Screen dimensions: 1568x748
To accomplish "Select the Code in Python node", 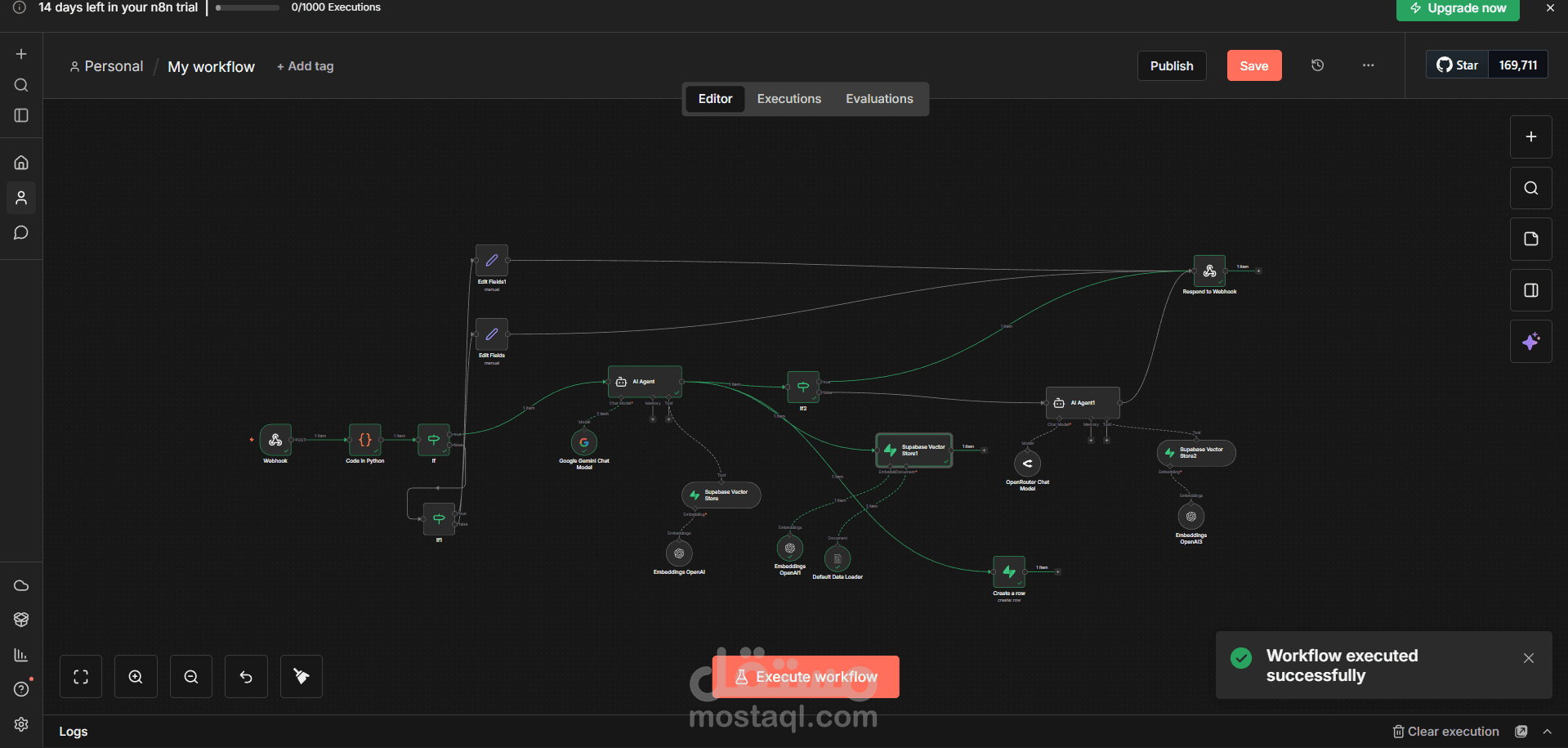I will [x=365, y=440].
